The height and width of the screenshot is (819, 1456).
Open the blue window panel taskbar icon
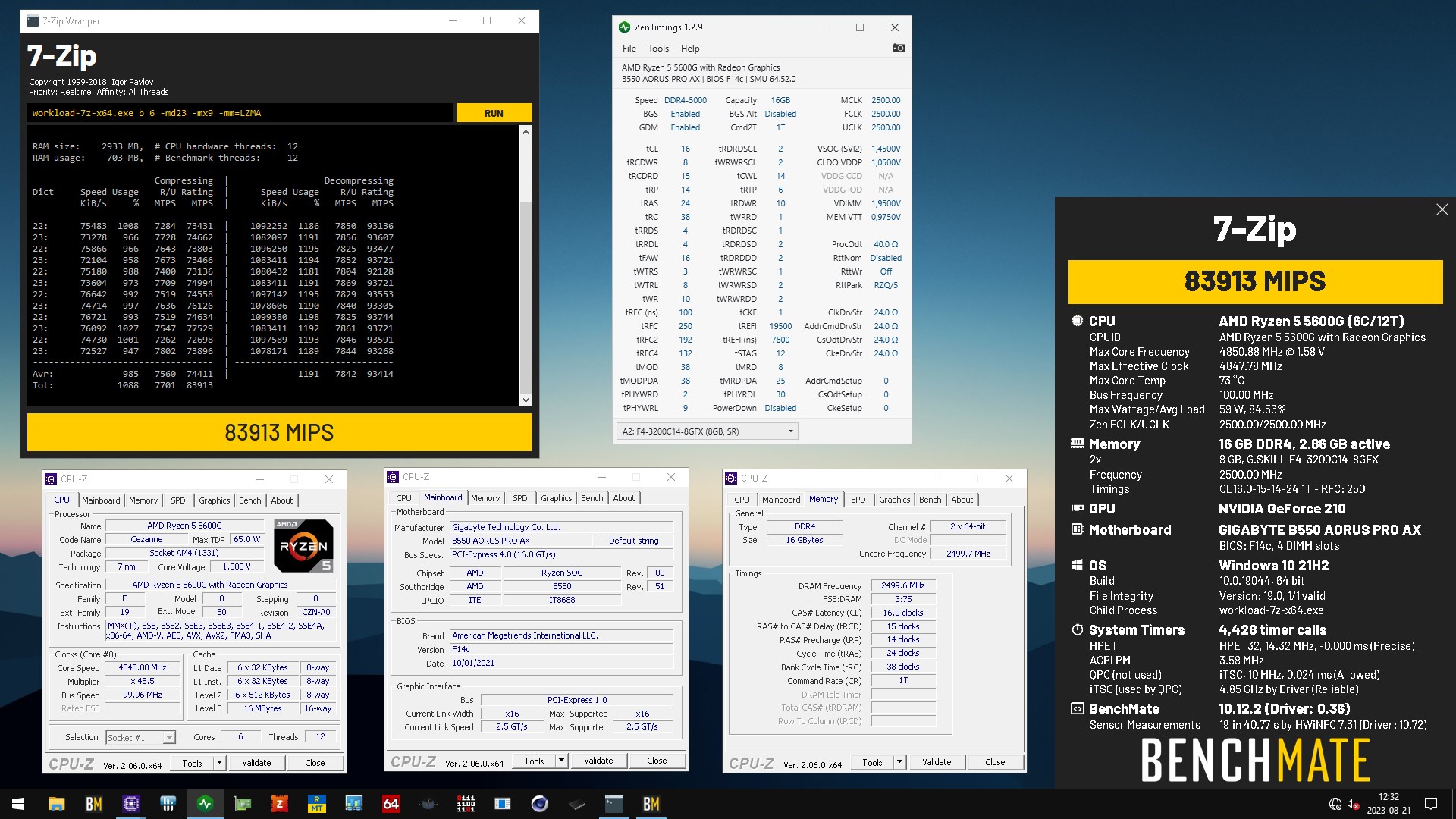[502, 804]
